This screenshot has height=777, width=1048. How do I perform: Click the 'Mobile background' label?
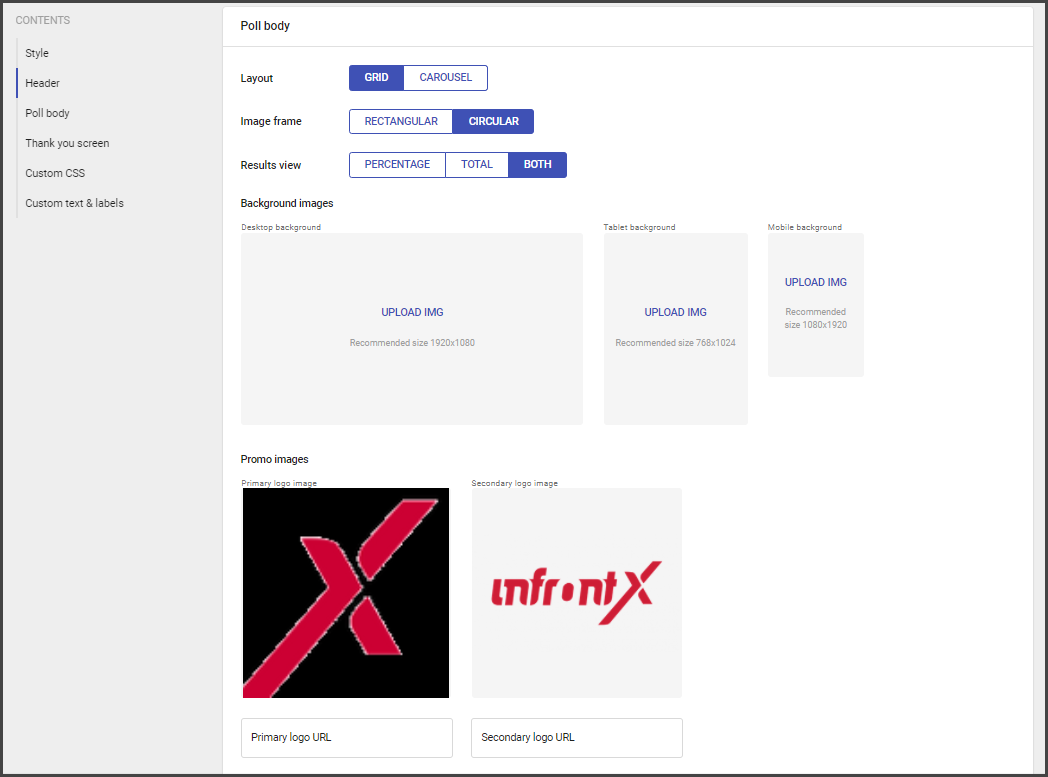(x=805, y=227)
